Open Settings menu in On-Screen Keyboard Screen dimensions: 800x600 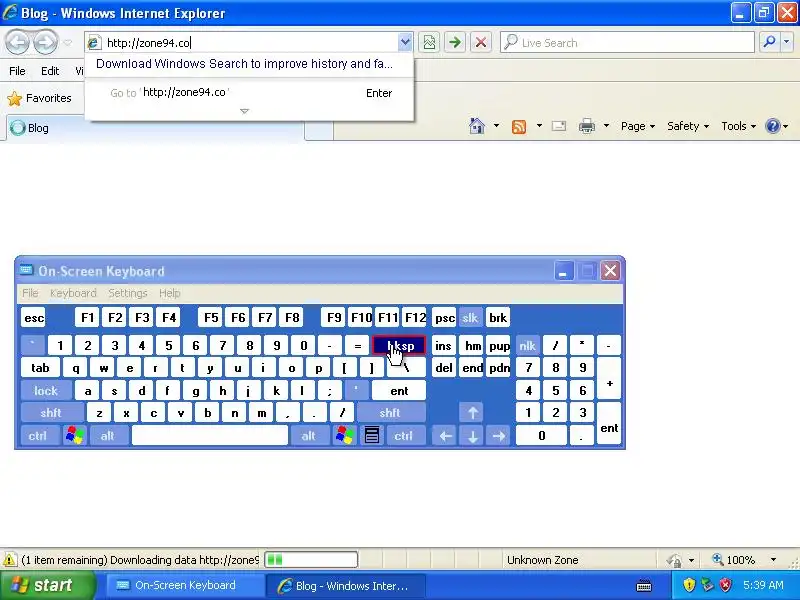pos(128,293)
